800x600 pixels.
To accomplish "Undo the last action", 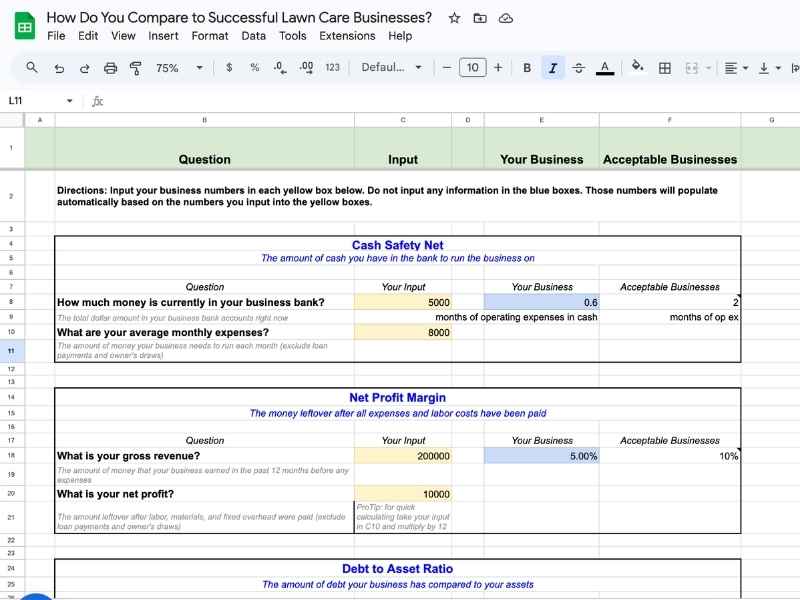I will (59, 68).
